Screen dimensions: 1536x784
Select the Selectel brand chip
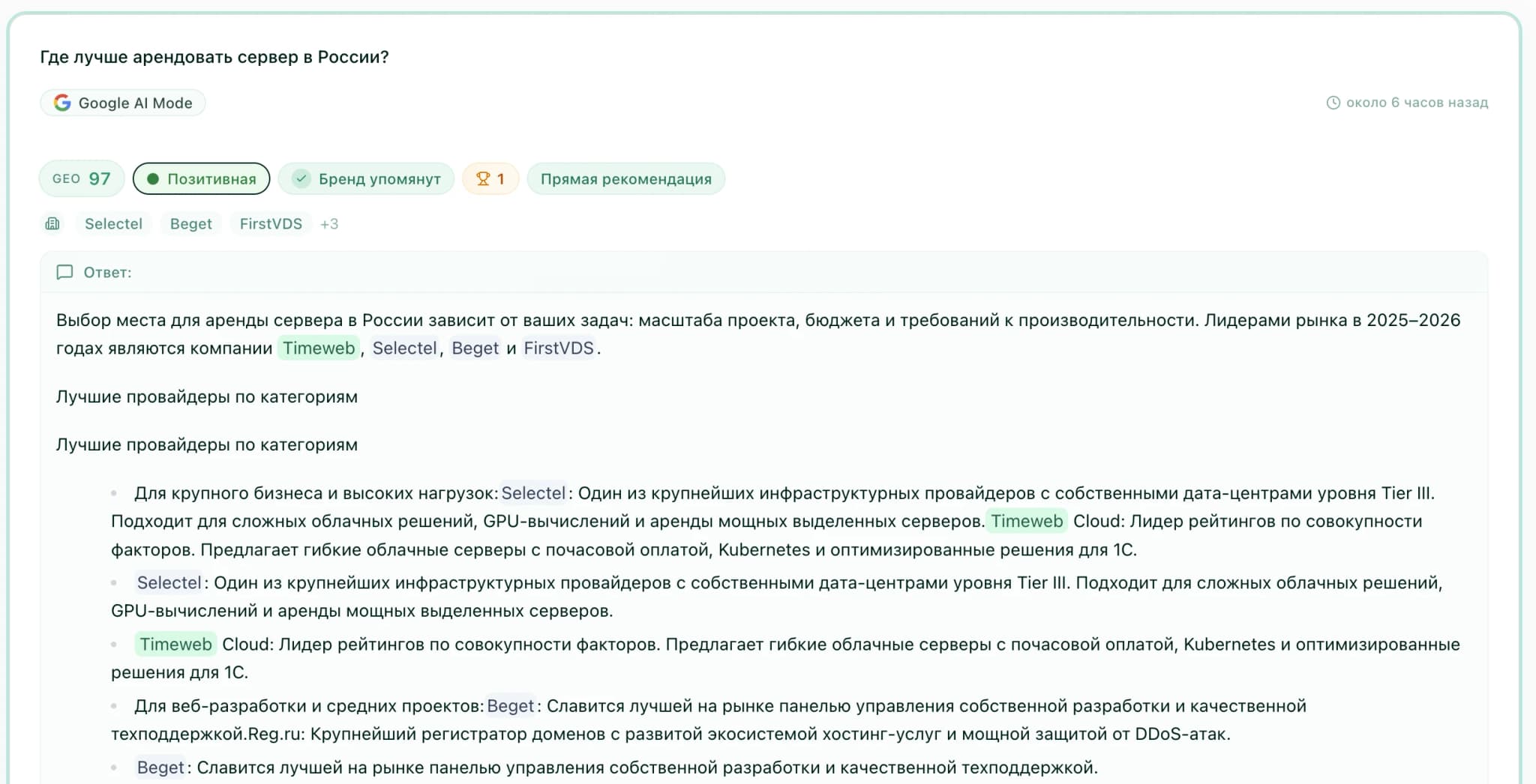tap(113, 223)
